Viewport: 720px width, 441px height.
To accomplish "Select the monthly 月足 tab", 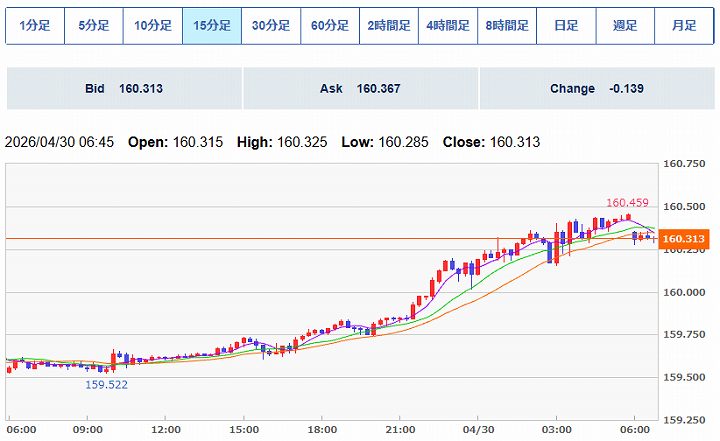I will (684, 26).
